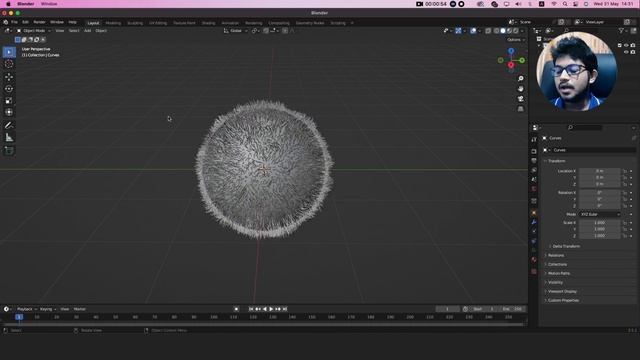Click the blue Z axis gizmo handle
This screenshot has height=360, width=640.
point(511,51)
